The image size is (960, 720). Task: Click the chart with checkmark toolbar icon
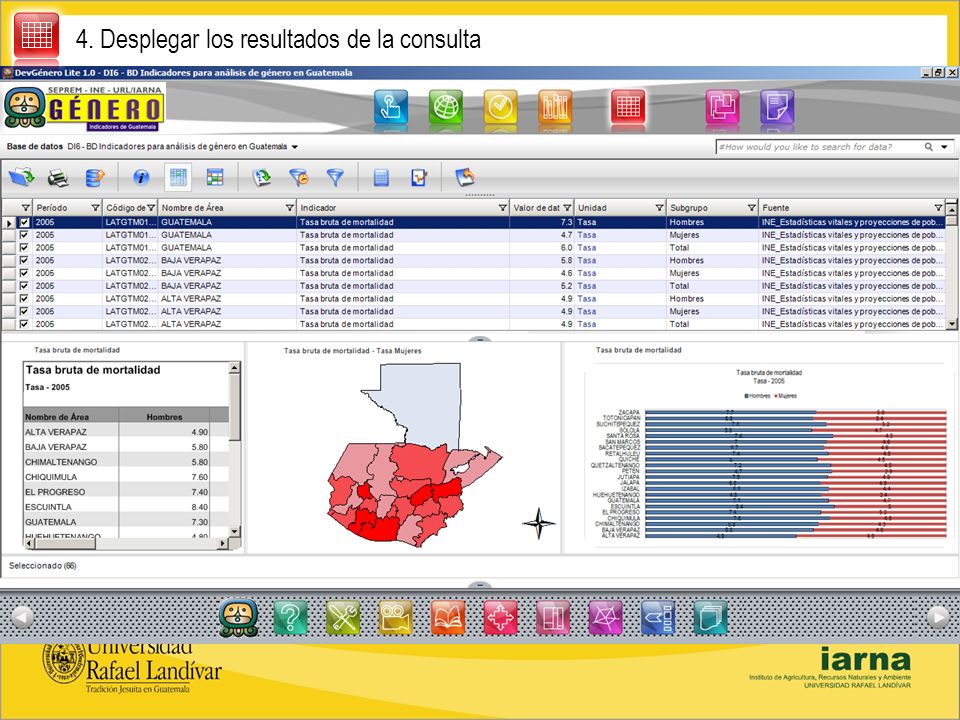coord(419,178)
